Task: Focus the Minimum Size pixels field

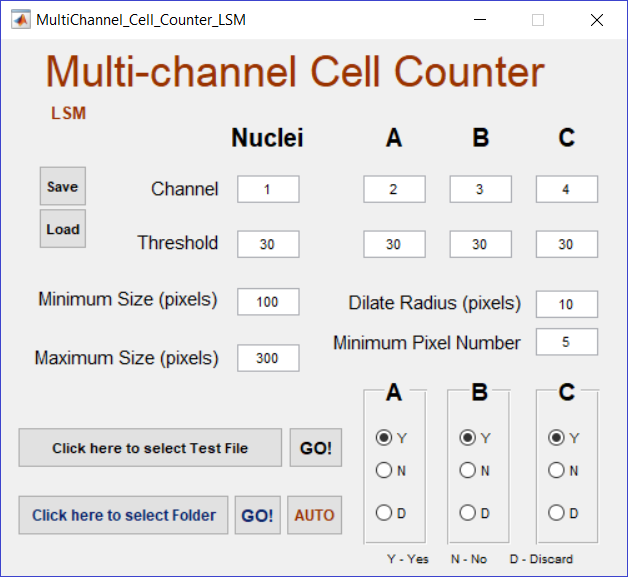Action: (268, 301)
